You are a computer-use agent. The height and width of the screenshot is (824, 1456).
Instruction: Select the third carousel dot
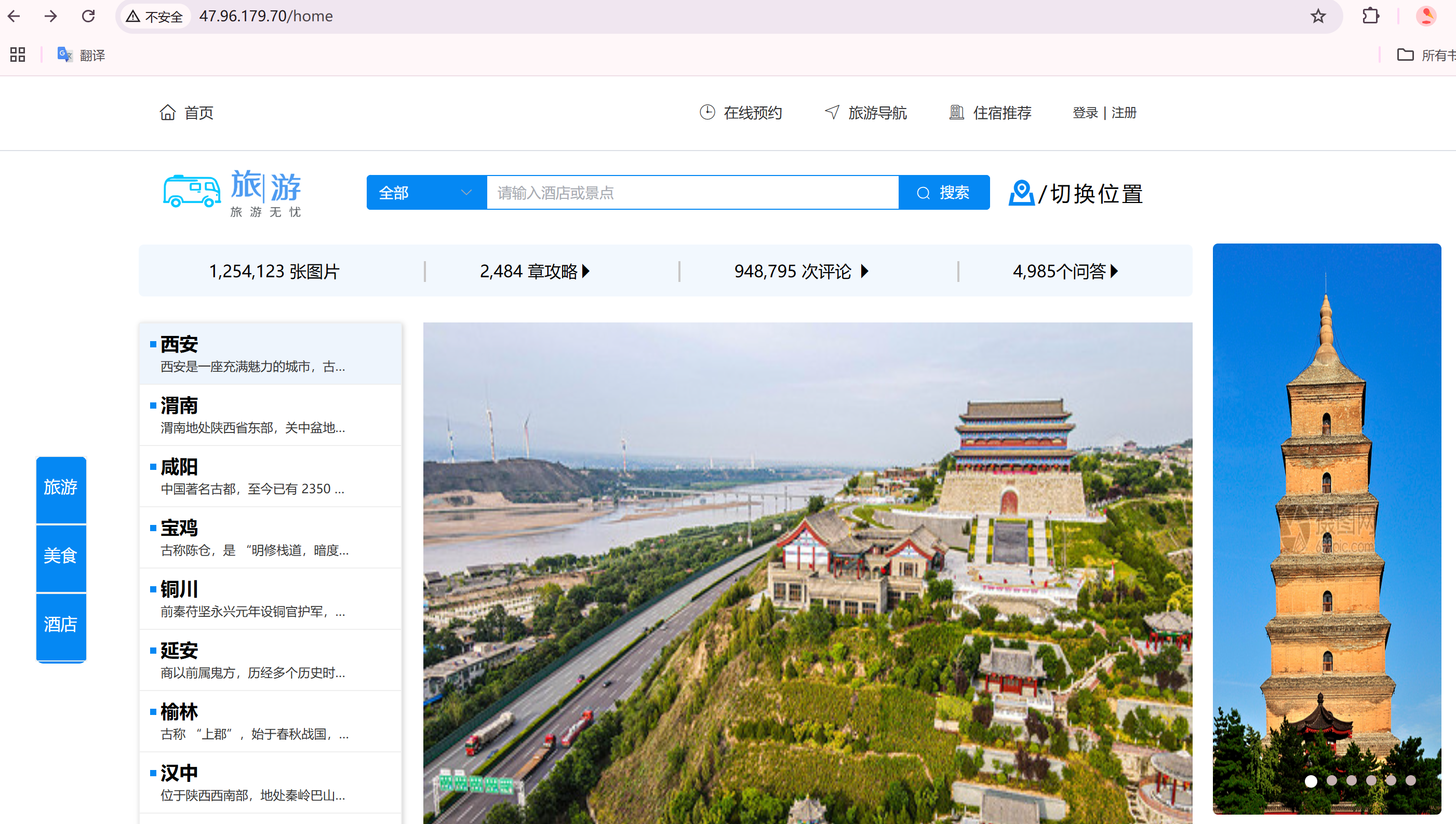coord(1351,781)
